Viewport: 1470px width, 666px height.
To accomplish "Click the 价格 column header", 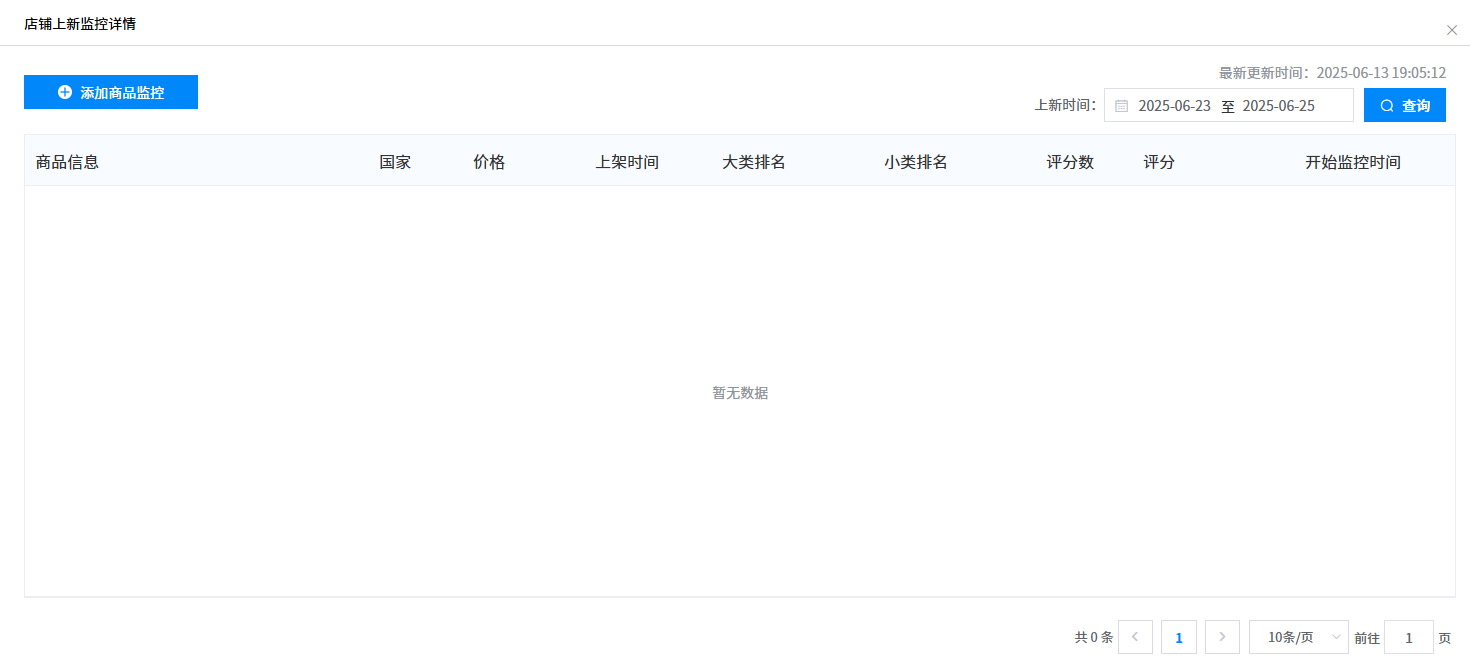I will pyautogui.click(x=489, y=162).
